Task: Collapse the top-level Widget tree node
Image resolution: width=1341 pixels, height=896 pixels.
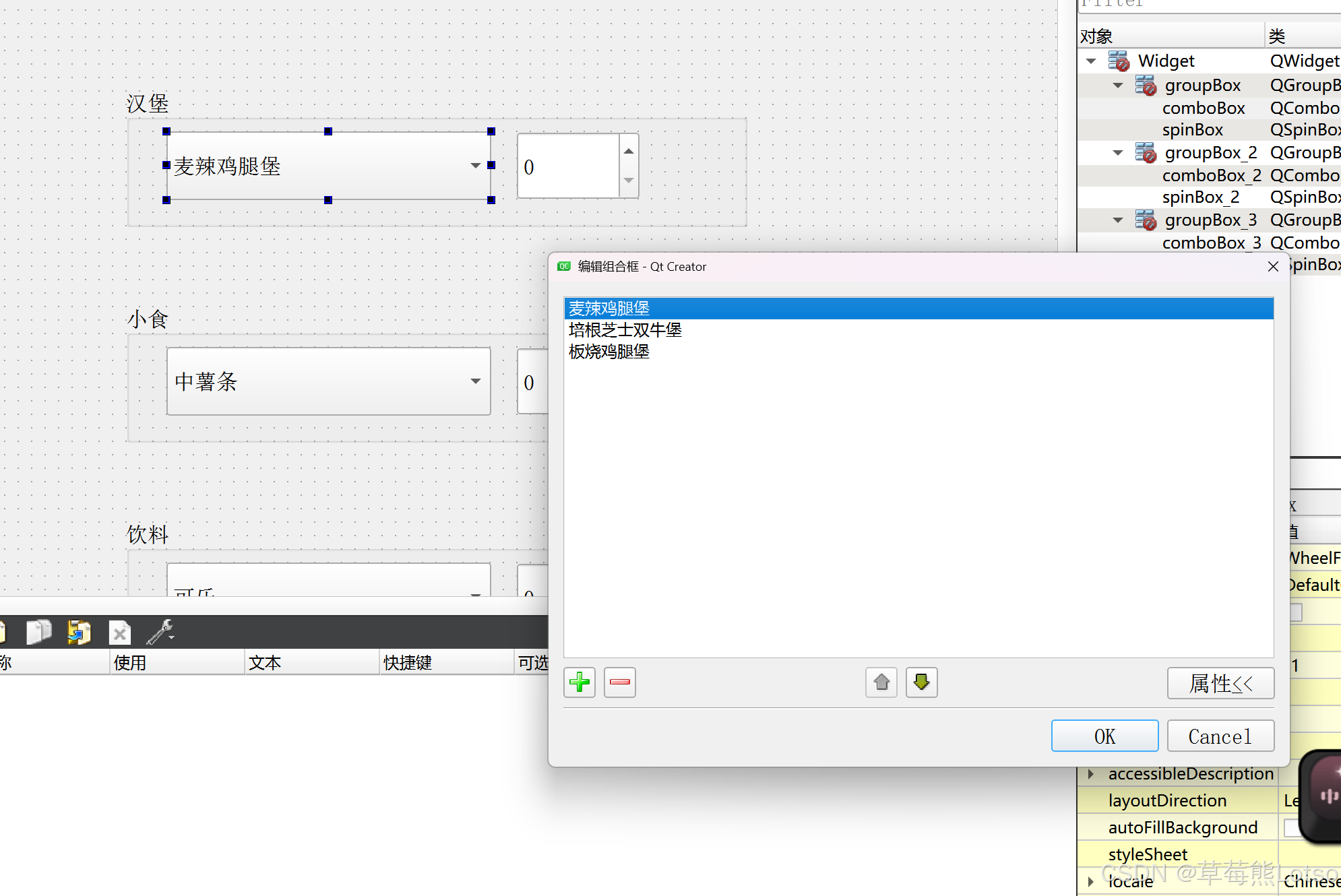Action: pyautogui.click(x=1091, y=61)
